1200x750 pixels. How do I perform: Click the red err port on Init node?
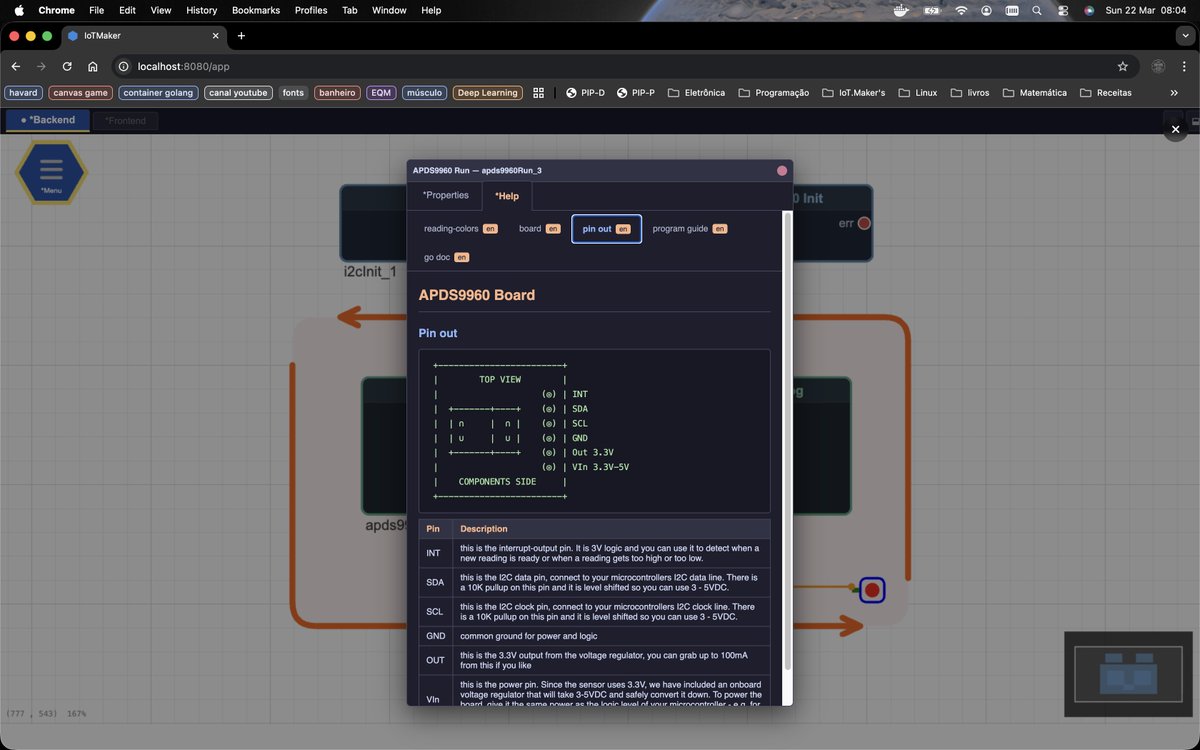(864, 223)
